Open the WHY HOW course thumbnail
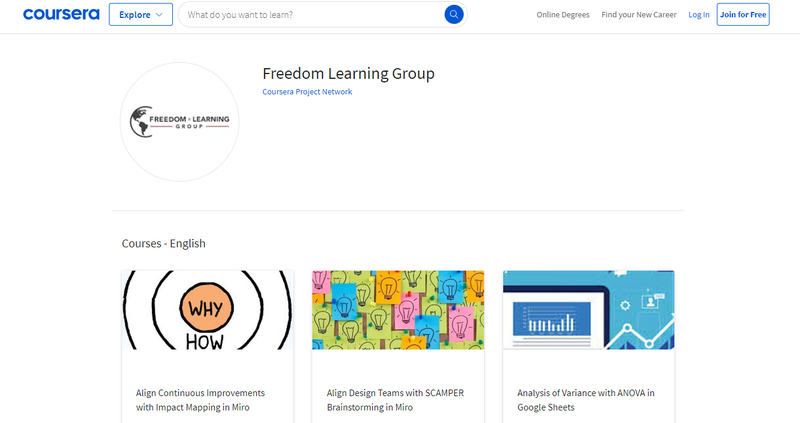 tap(207, 309)
